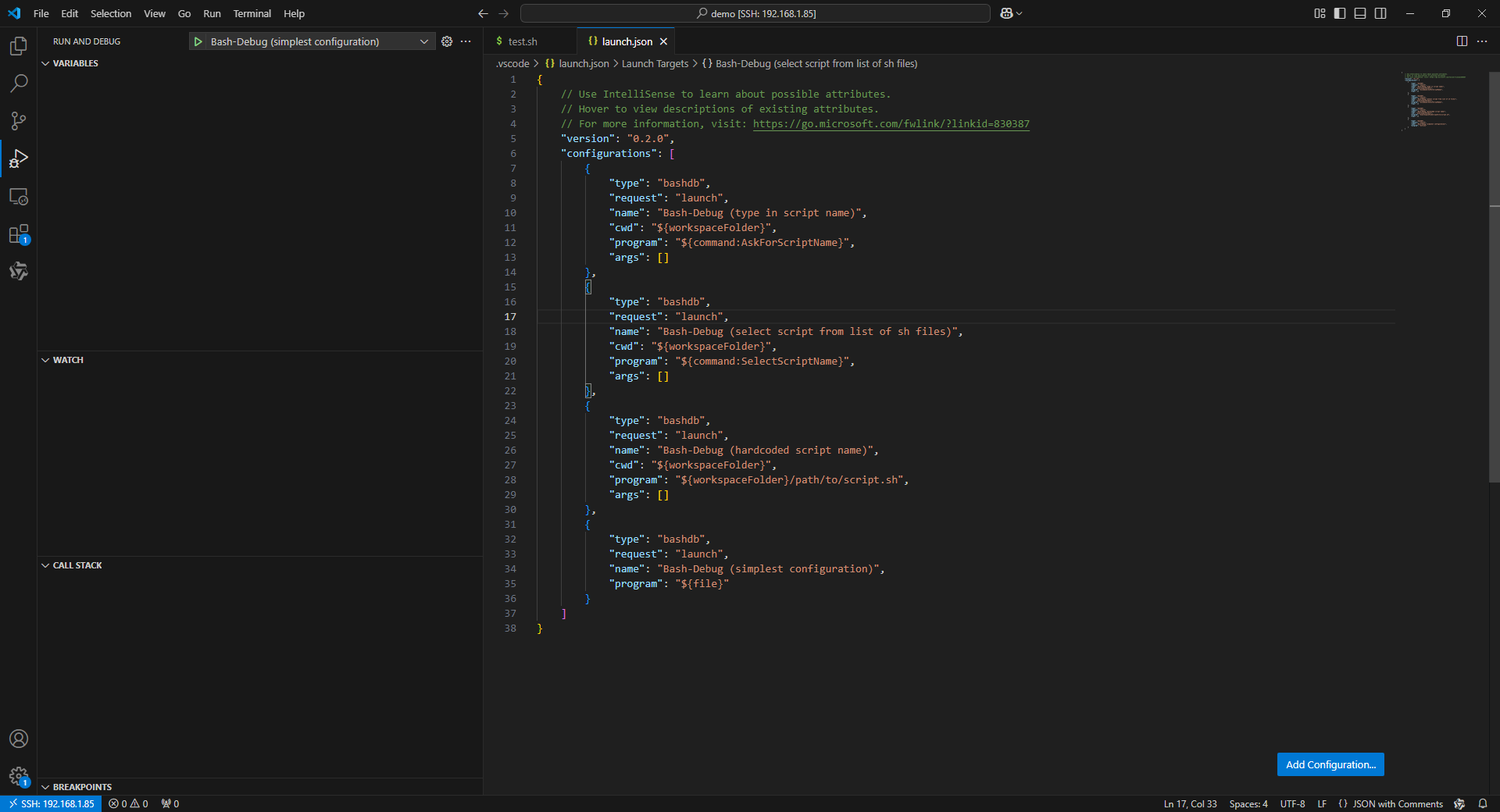Open the Help menu
1500x812 pixels.
(x=294, y=13)
